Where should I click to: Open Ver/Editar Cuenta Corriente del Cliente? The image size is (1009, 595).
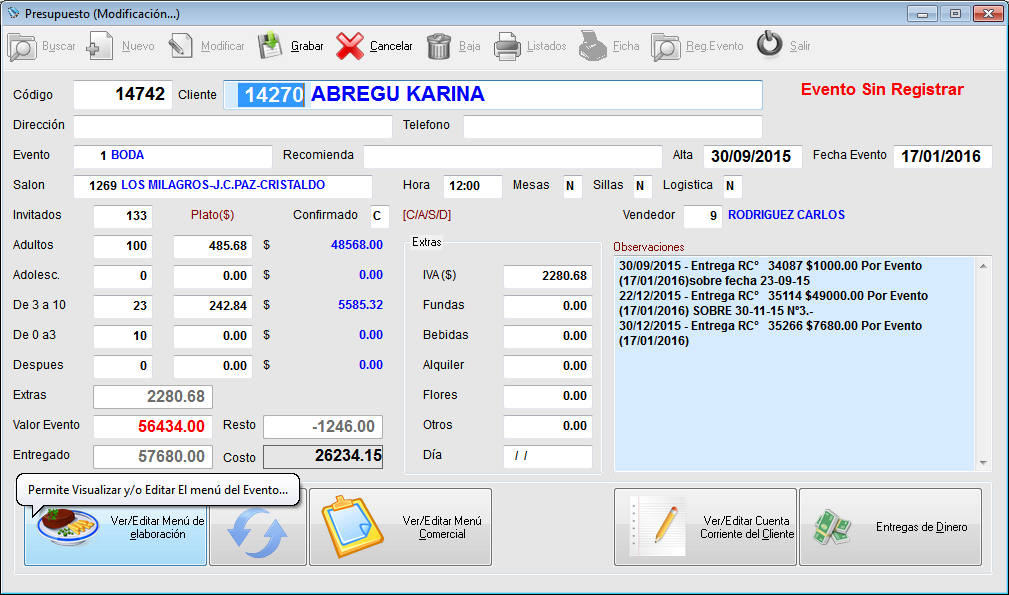(705, 527)
